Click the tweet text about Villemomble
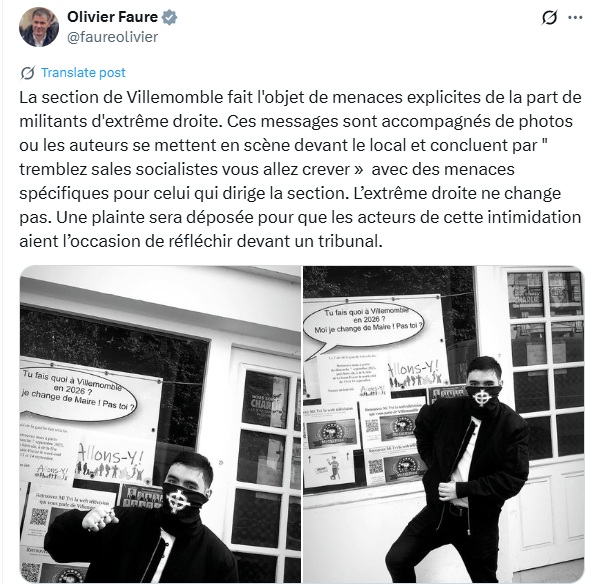The width and height of the screenshot is (600, 584). point(300,169)
